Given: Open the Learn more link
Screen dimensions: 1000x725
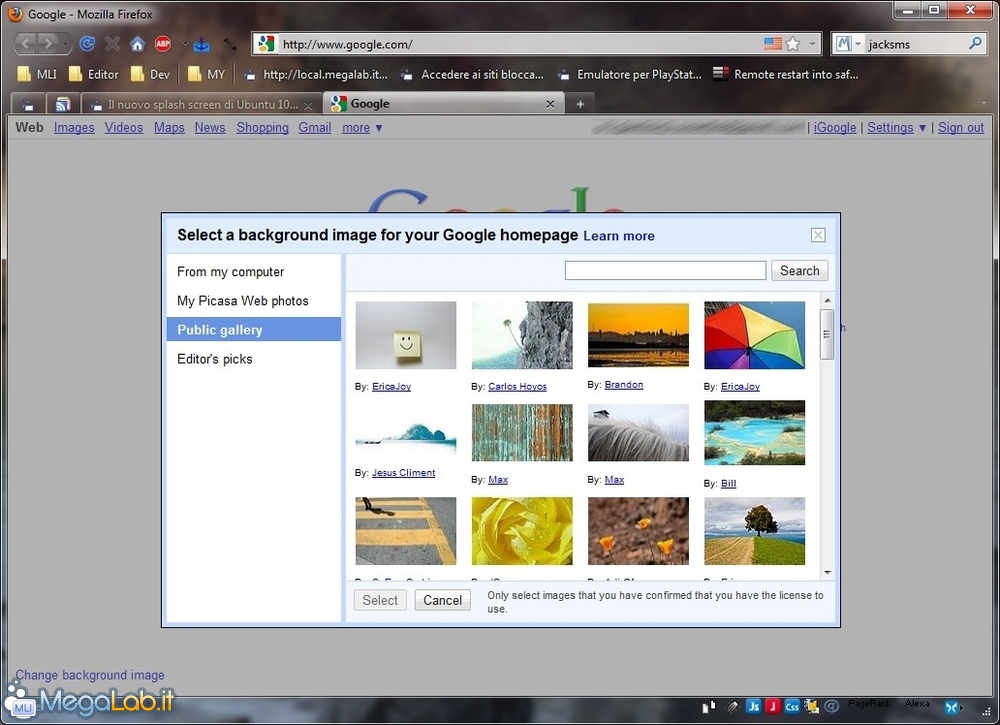Looking at the screenshot, I should 619,236.
